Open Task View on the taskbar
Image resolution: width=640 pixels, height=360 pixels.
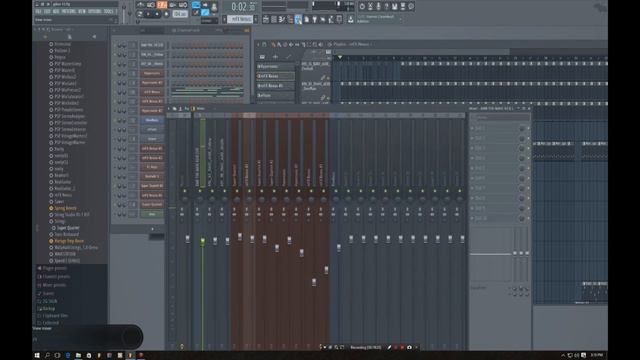[x=58, y=356]
